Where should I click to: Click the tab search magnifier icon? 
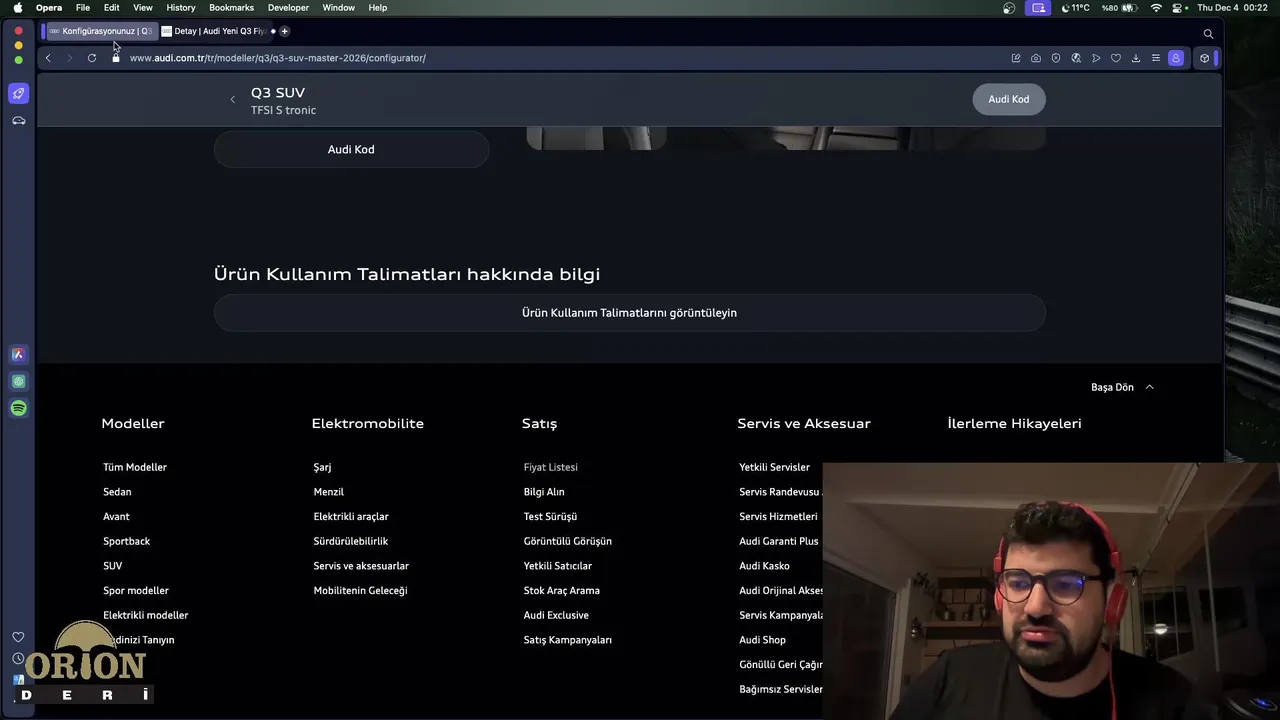(x=1208, y=33)
